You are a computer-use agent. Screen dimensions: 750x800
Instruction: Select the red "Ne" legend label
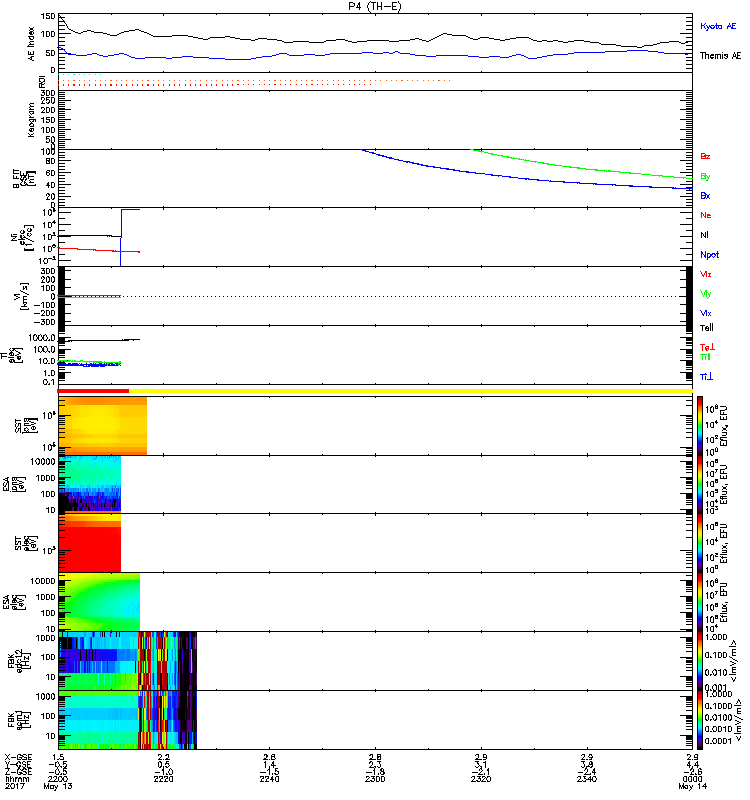[706, 215]
